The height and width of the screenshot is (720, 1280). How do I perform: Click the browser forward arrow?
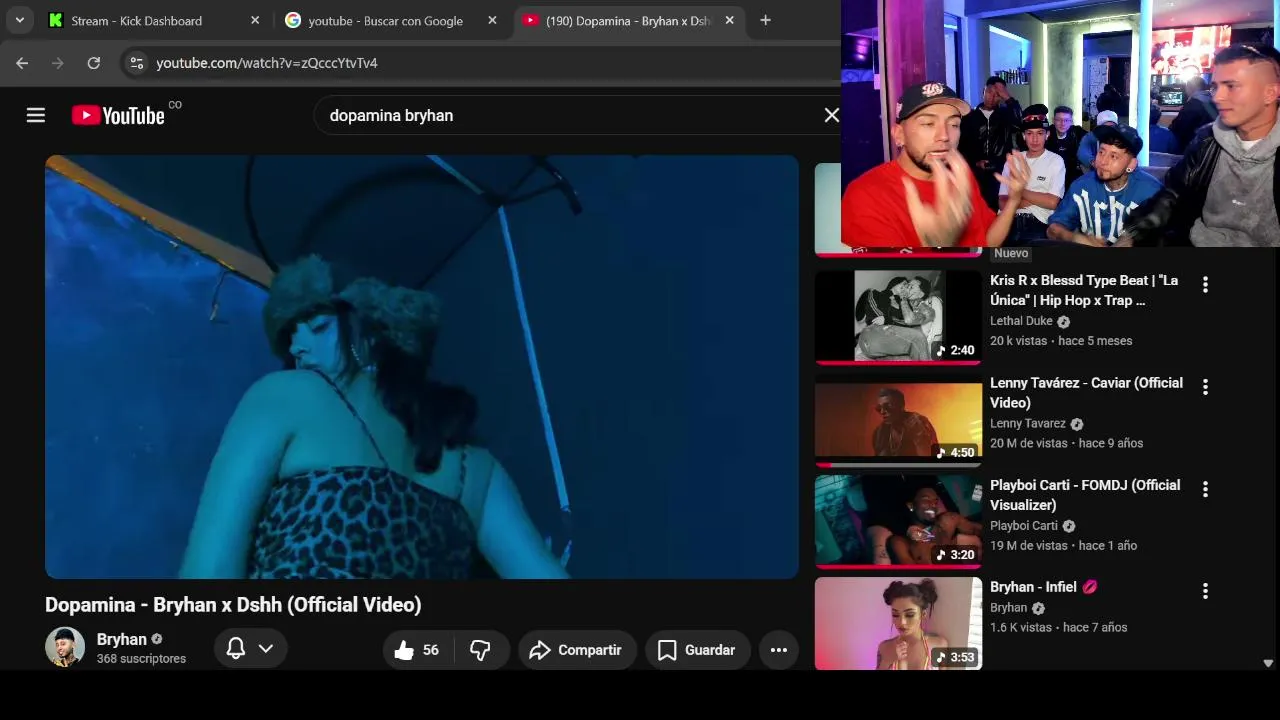(58, 63)
